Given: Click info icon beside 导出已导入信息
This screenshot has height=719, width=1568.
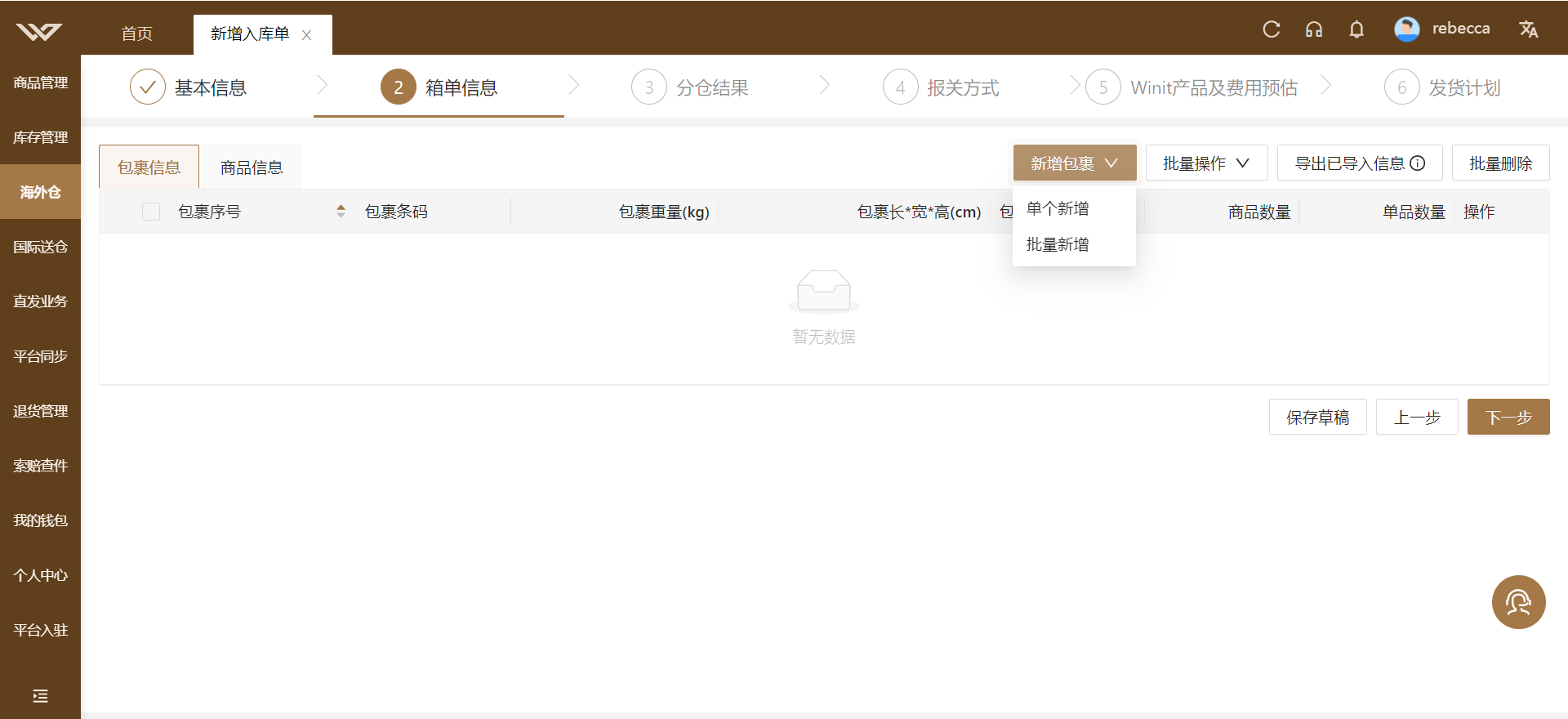Looking at the screenshot, I should pyautogui.click(x=1418, y=163).
